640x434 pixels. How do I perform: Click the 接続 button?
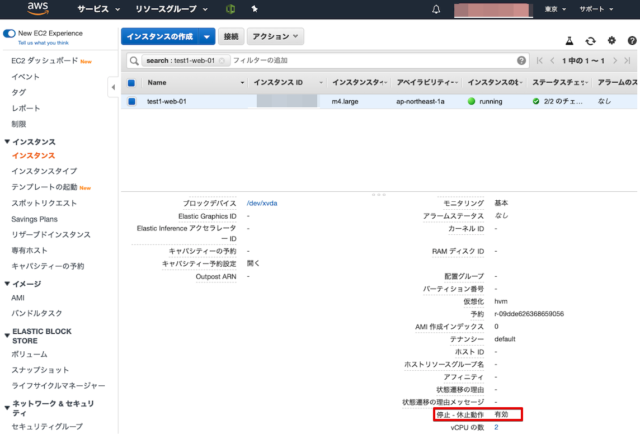tap(231, 37)
